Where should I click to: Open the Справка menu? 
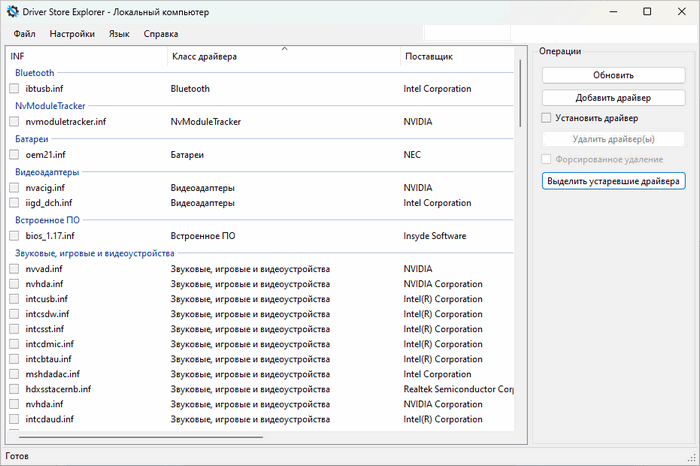[x=161, y=34]
